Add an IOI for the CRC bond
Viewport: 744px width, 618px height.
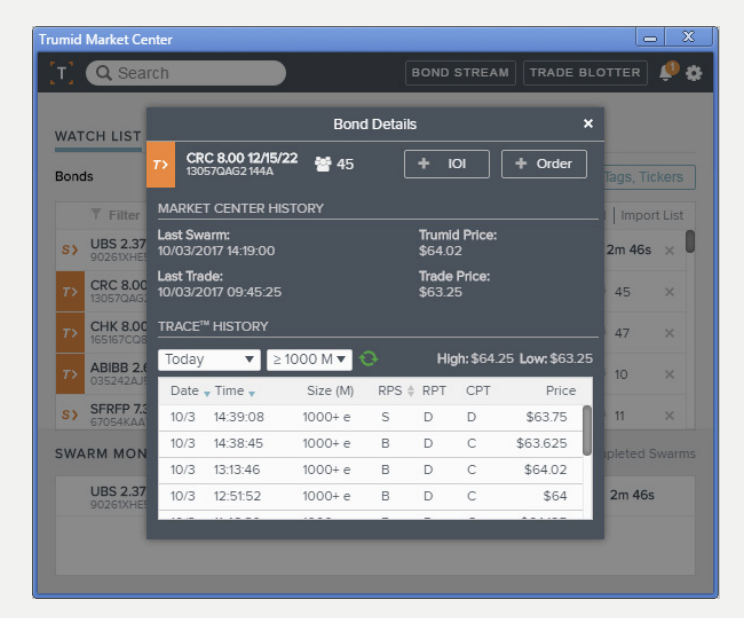pyautogui.click(x=446, y=164)
